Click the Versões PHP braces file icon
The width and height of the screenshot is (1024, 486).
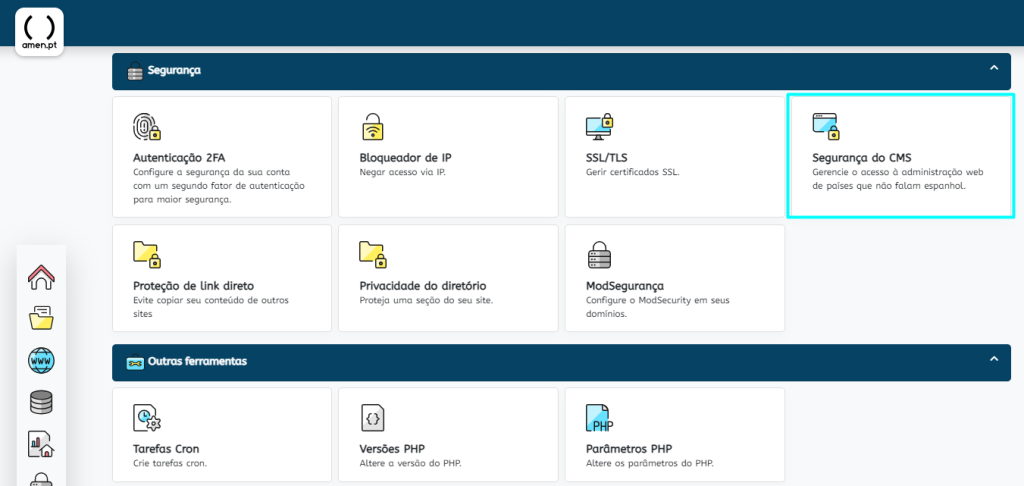(372, 417)
